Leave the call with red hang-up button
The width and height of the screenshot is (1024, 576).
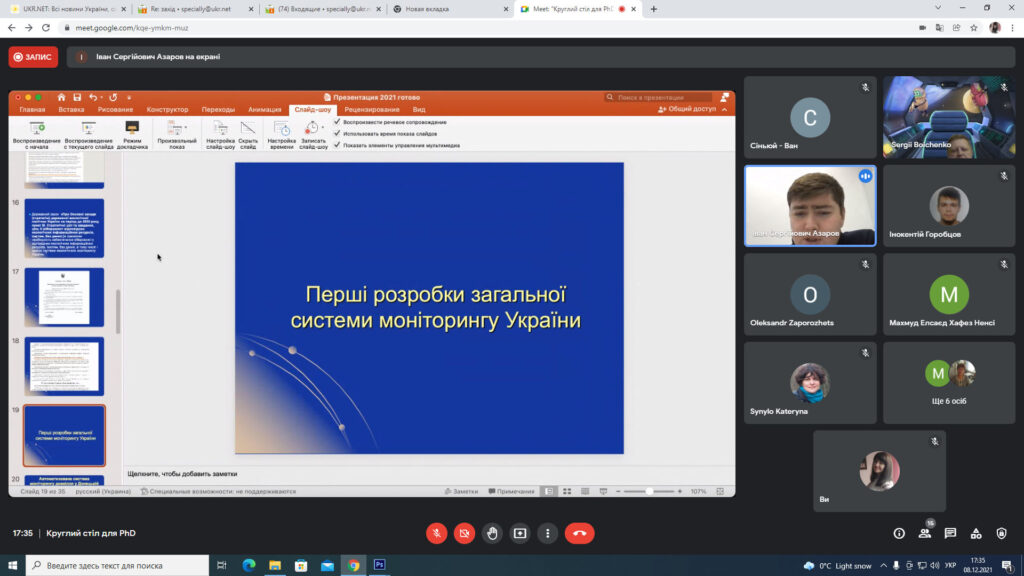[x=579, y=533]
